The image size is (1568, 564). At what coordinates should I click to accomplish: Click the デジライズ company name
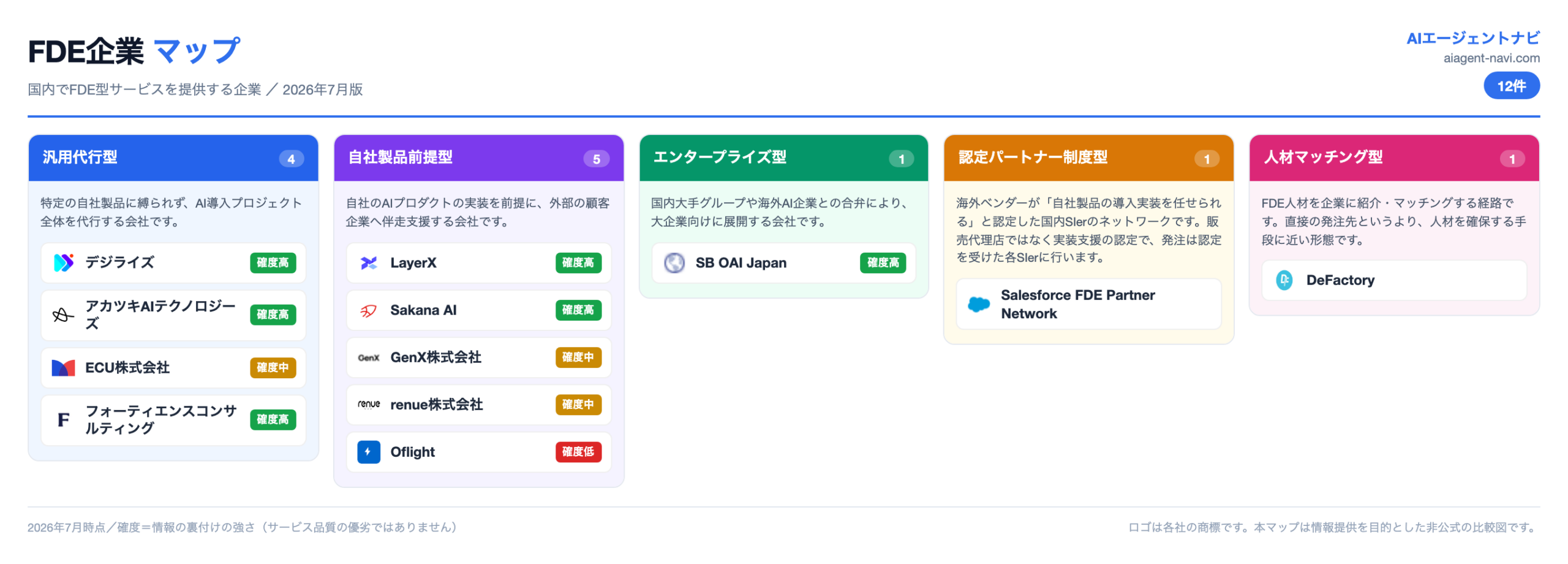click(119, 262)
